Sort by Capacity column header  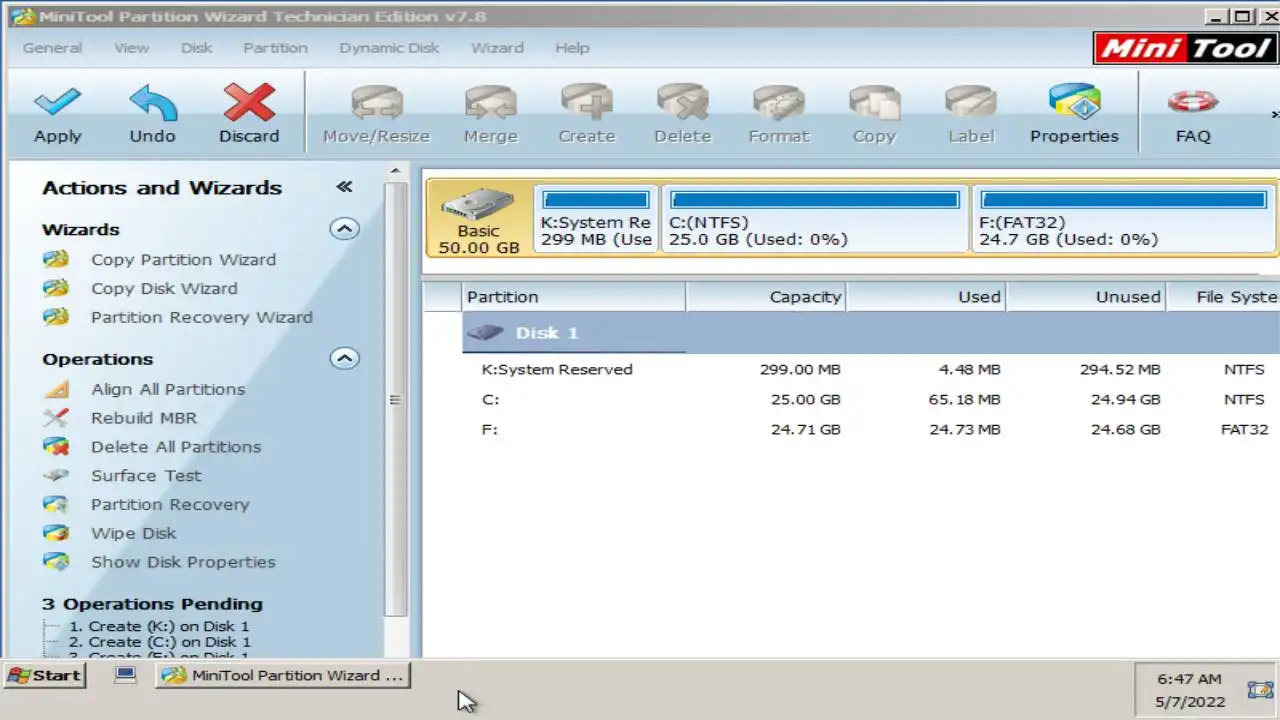point(766,297)
